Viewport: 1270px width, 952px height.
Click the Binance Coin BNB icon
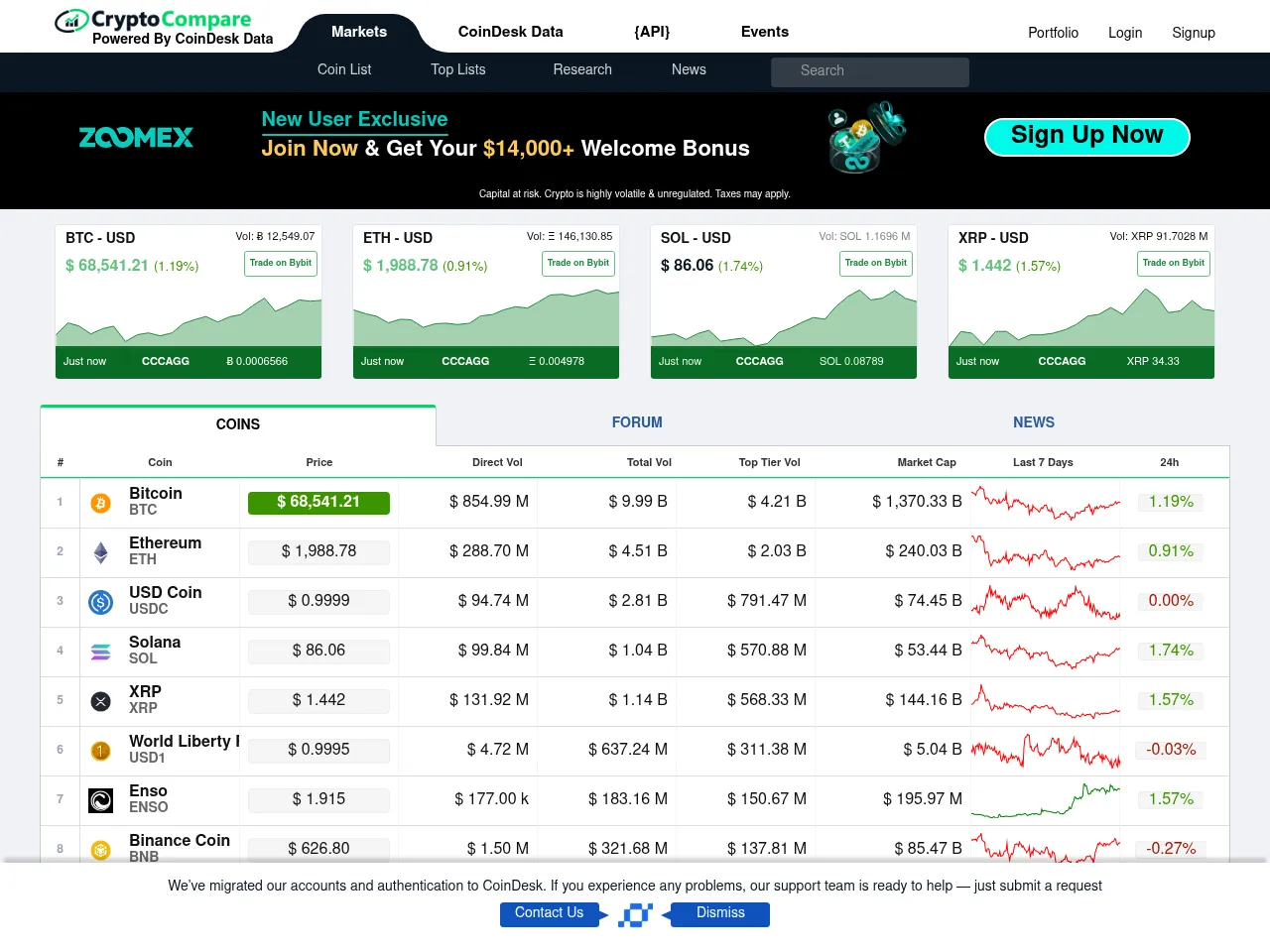(100, 850)
